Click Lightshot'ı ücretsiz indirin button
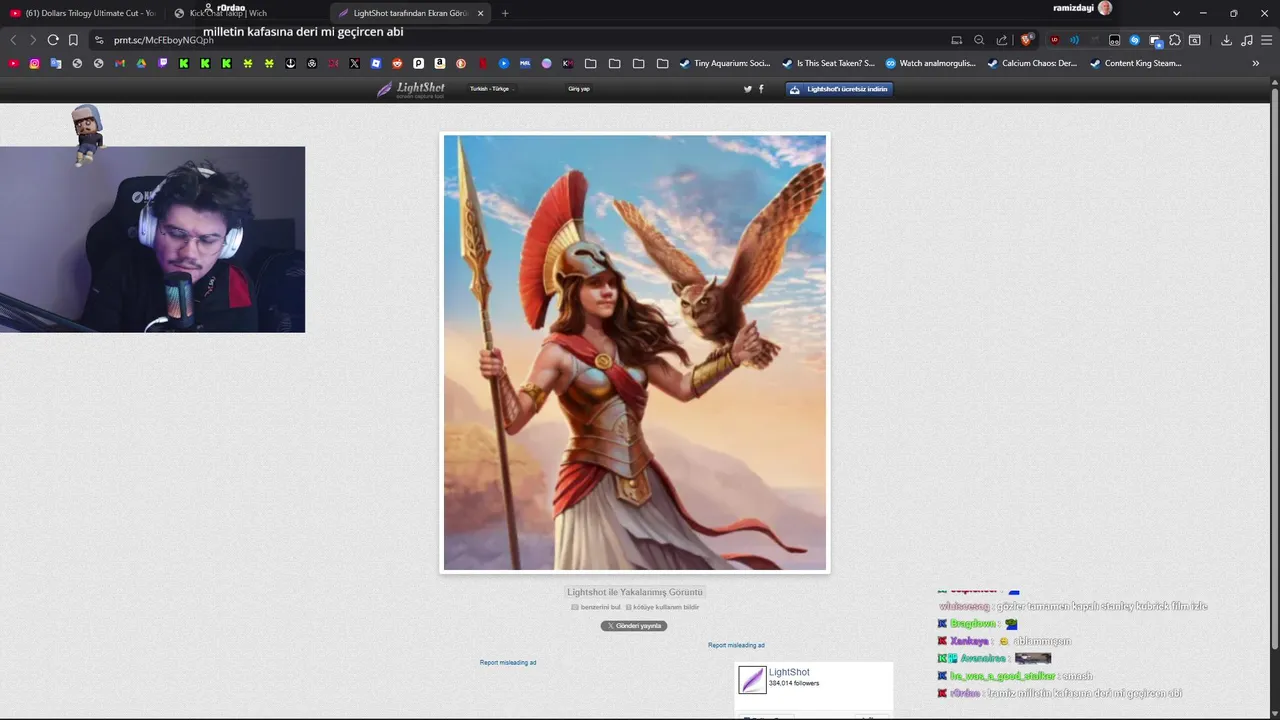The height and width of the screenshot is (720, 1280). coord(839,89)
